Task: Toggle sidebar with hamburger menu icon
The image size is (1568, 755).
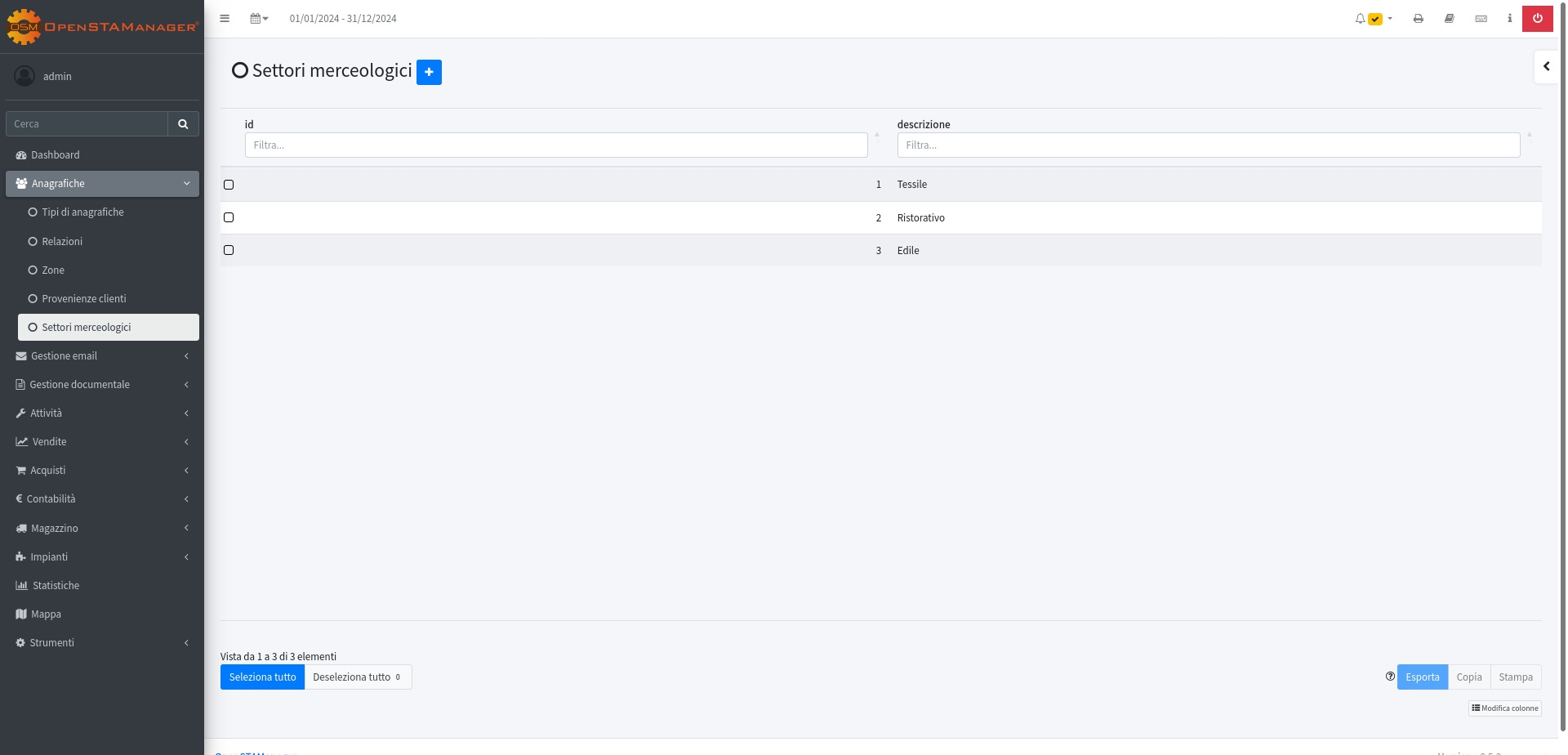Action: pyautogui.click(x=225, y=19)
